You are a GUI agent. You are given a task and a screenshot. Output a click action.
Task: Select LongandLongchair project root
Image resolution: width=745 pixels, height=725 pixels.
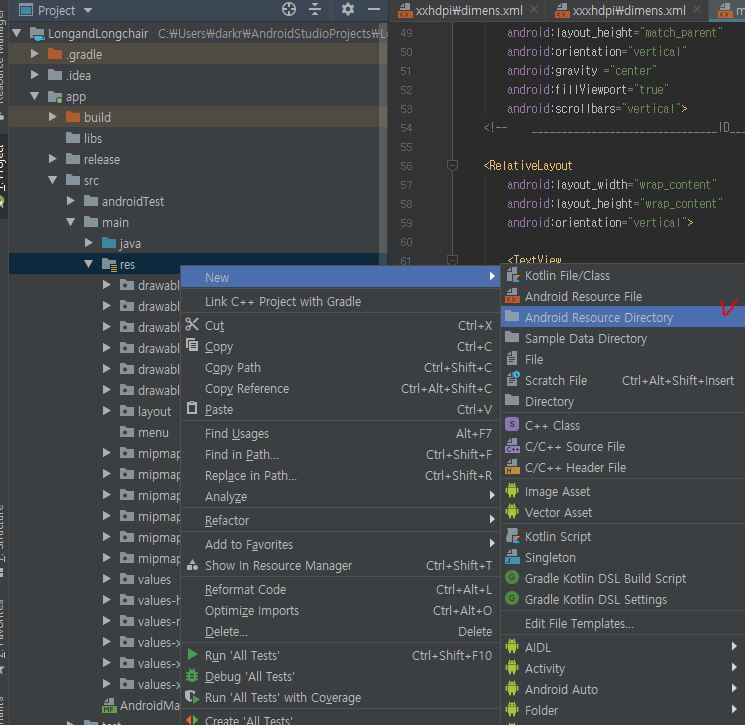pyautogui.click(x=98, y=33)
